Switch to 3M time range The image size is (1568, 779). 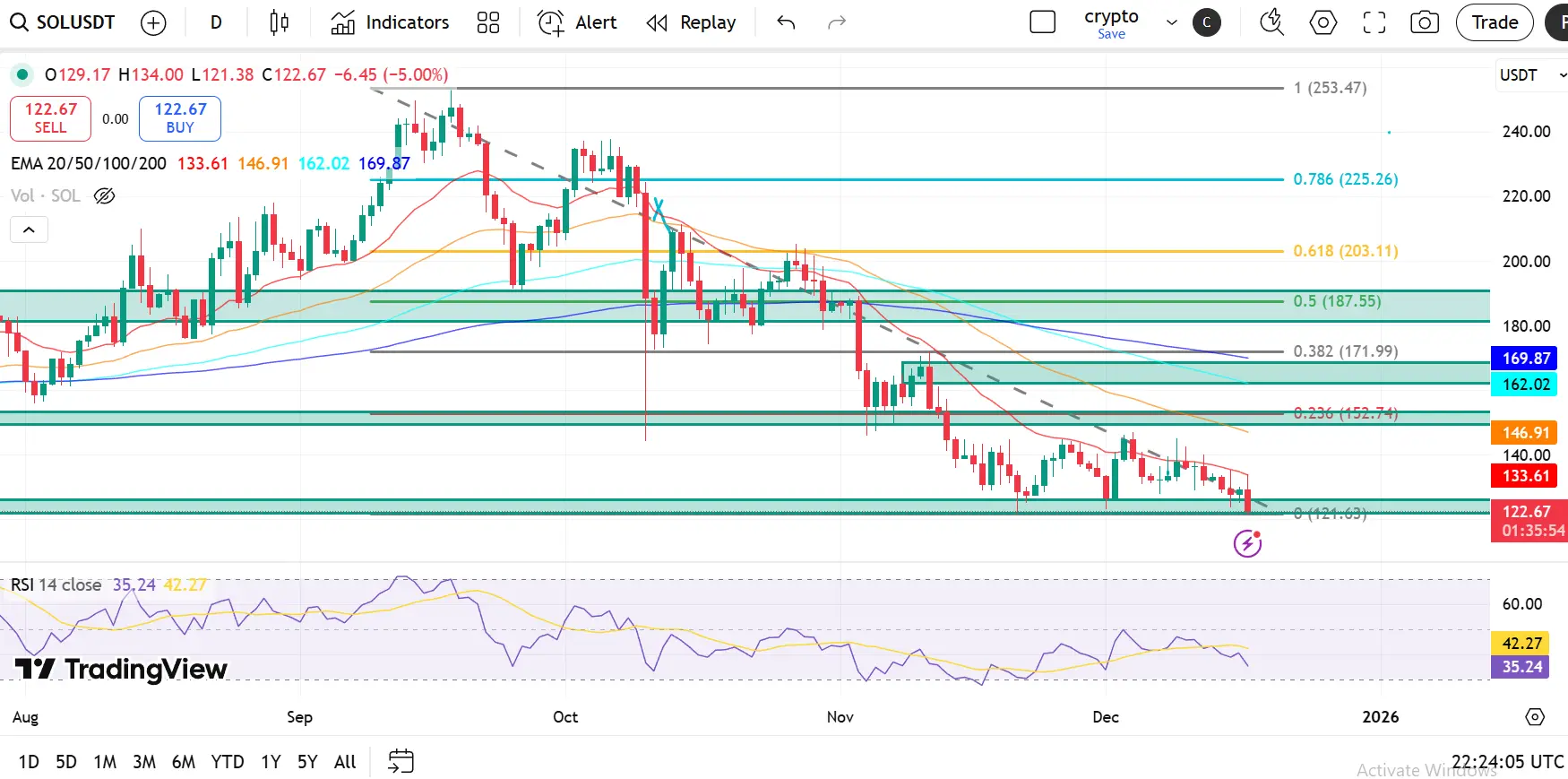point(144,762)
